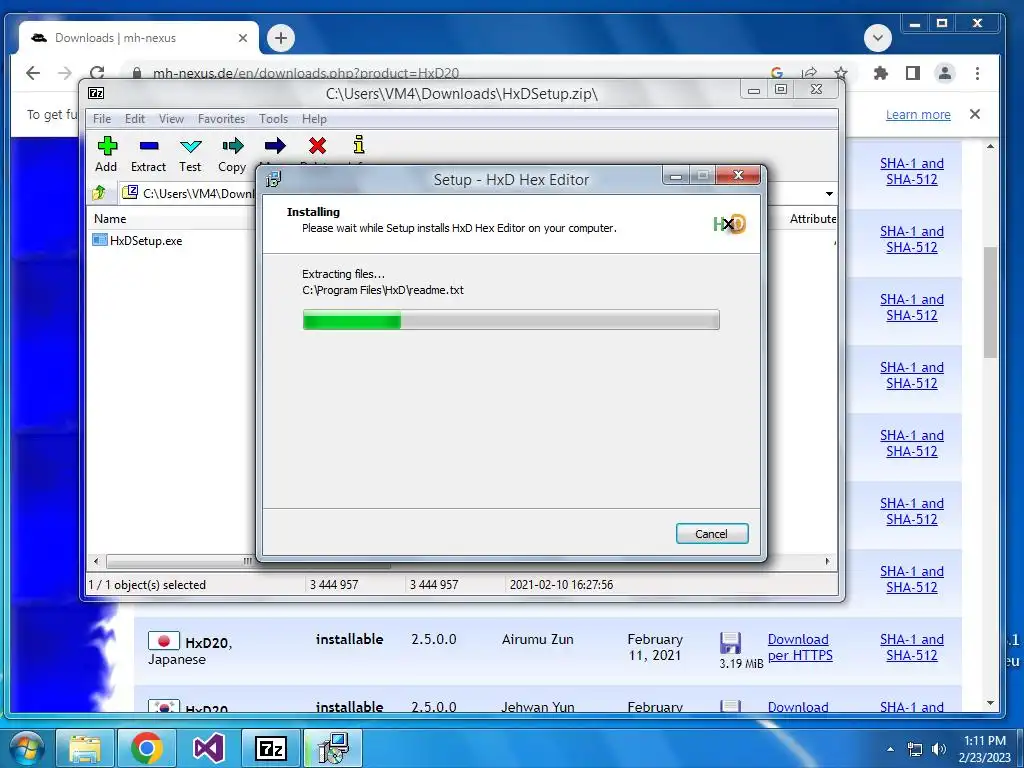Open a new Chrome tab with plus button
The height and width of the screenshot is (768, 1024).
281,38
